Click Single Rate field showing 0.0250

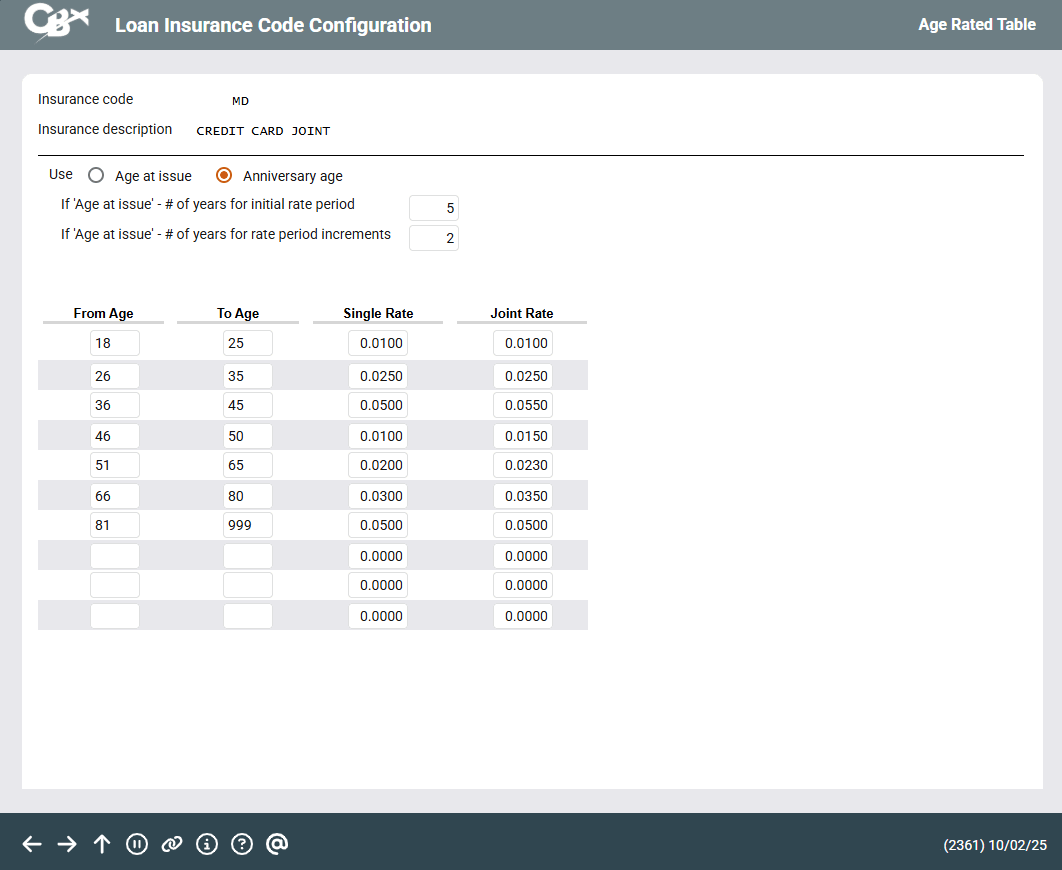(x=378, y=376)
